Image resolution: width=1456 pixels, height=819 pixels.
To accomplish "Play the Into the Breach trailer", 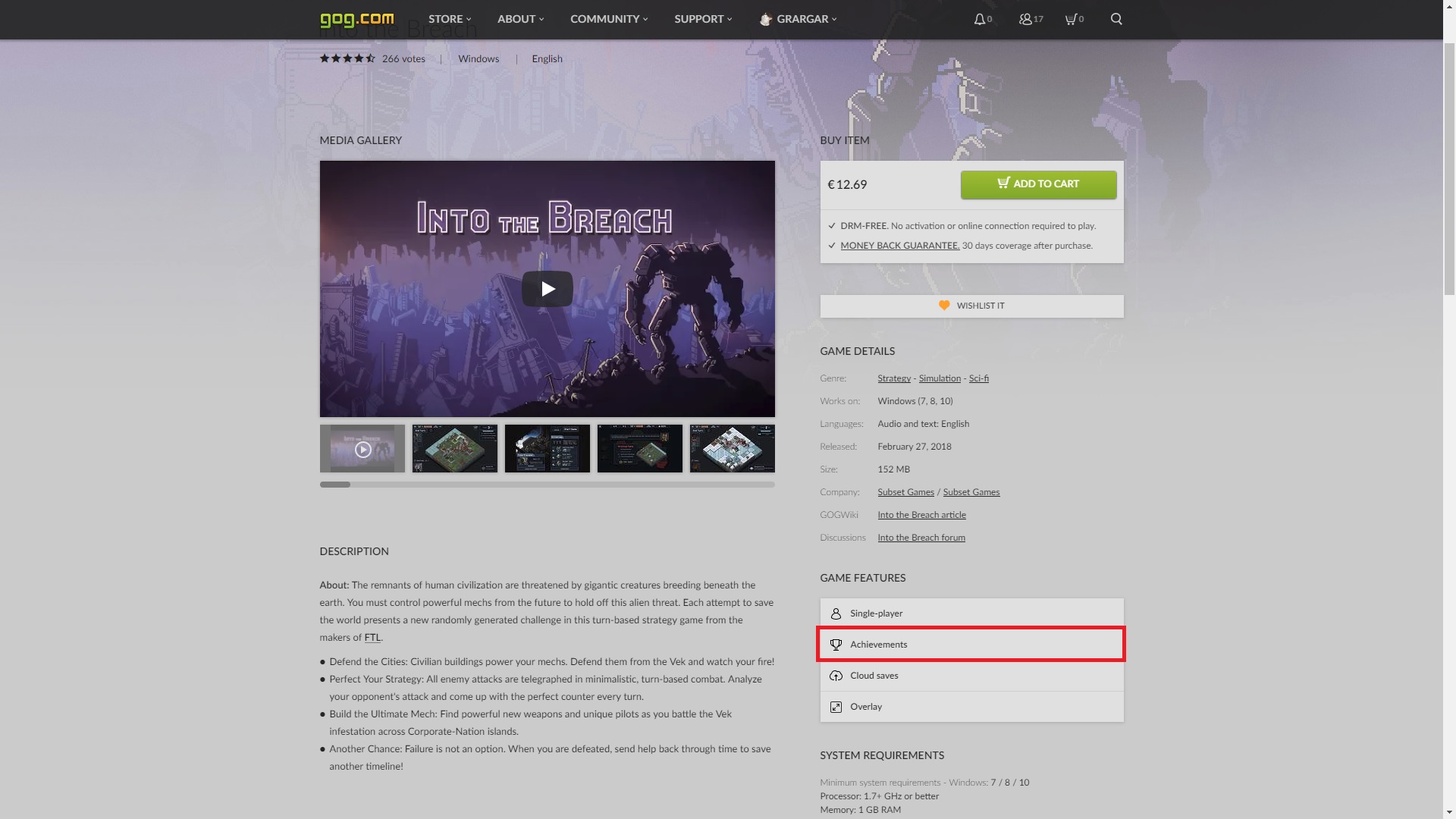I will pos(547,289).
